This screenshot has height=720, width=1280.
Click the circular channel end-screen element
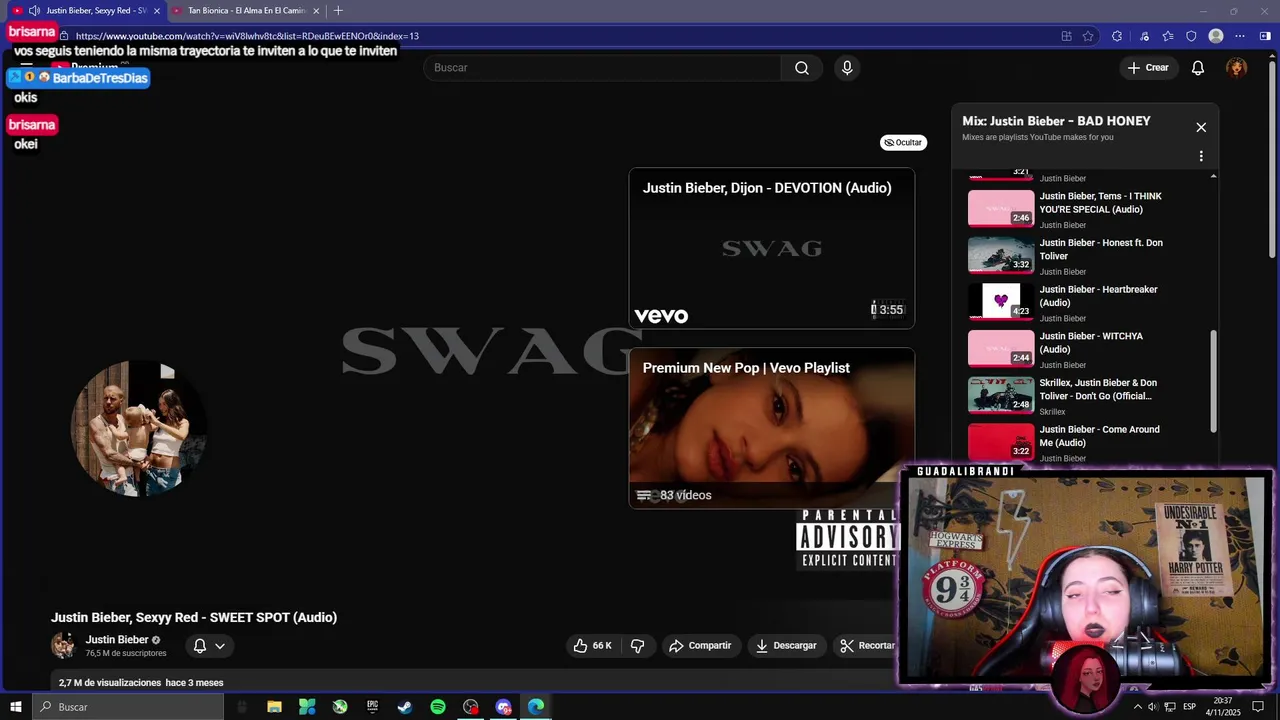(x=138, y=429)
